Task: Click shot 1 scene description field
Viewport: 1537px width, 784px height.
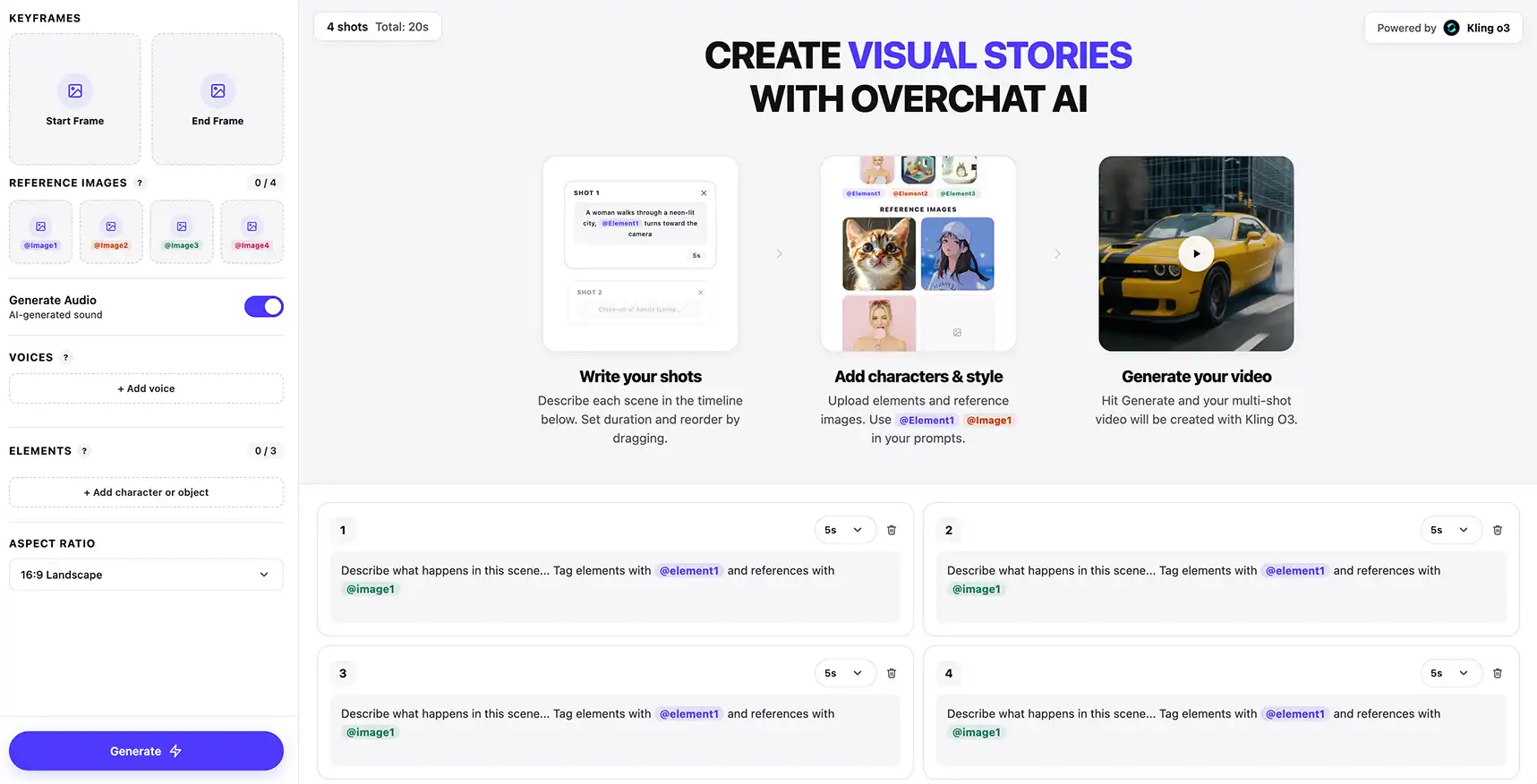Action: click(x=615, y=587)
